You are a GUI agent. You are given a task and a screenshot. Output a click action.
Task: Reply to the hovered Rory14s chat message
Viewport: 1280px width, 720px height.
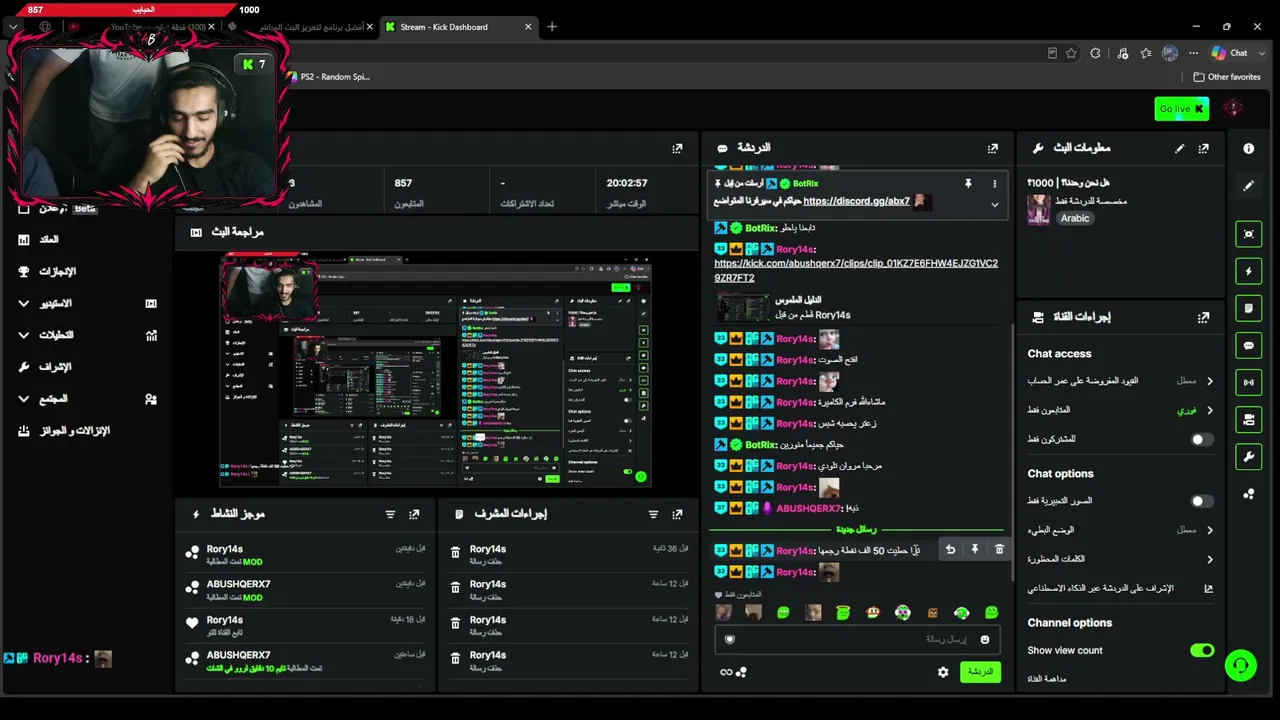[x=950, y=549]
